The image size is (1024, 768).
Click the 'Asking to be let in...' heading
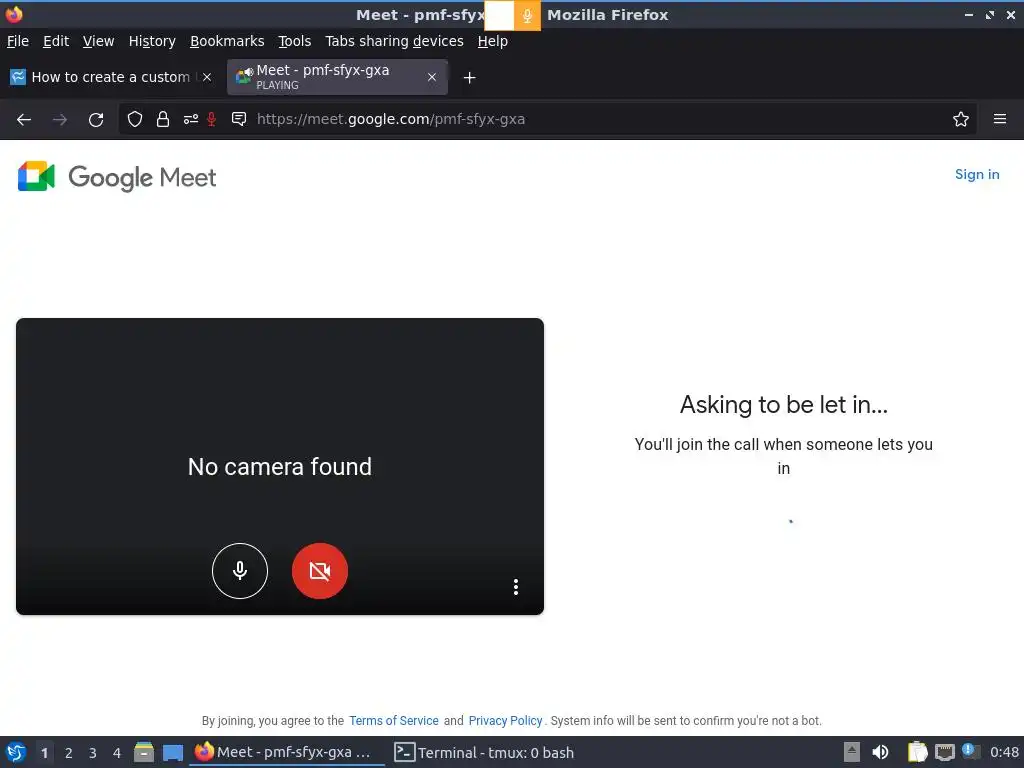(784, 405)
